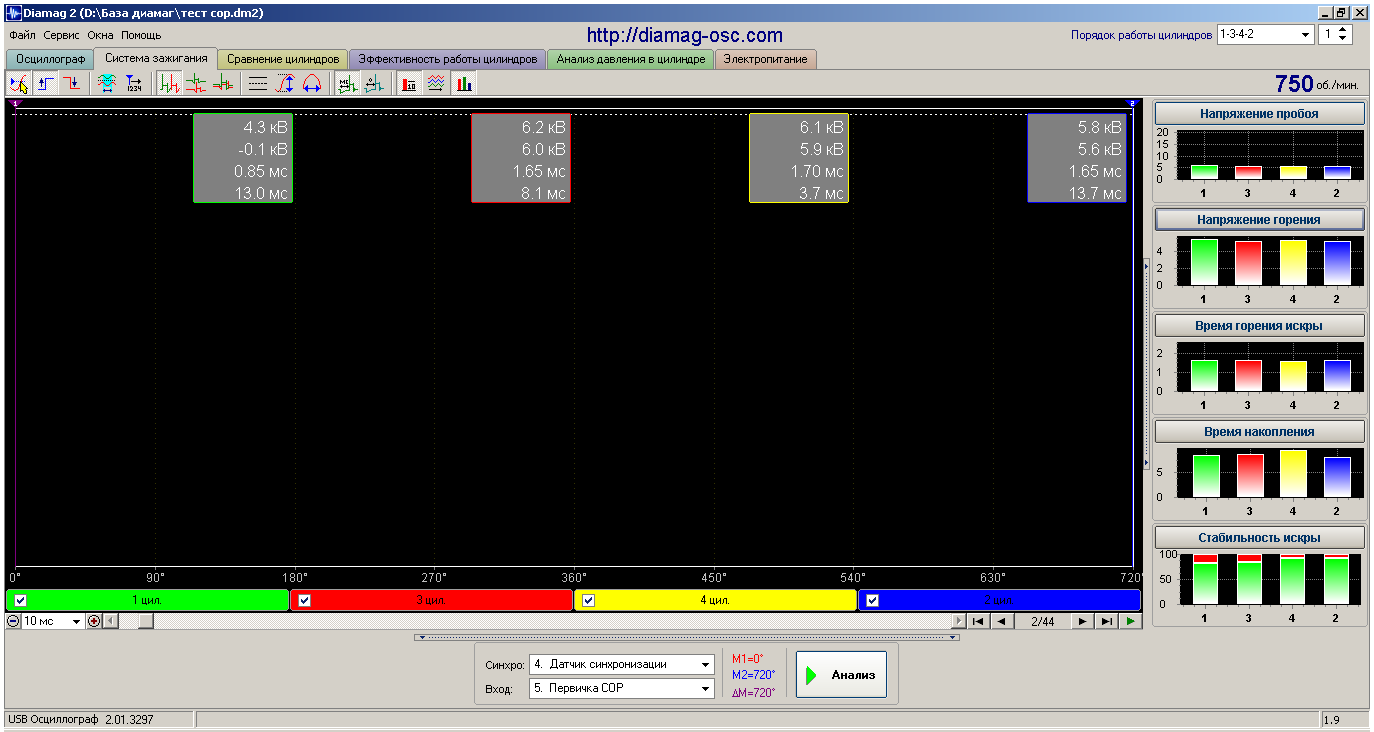Choose the stacked green-red waveform display icon
The height and width of the screenshot is (732, 1374).
point(196,84)
